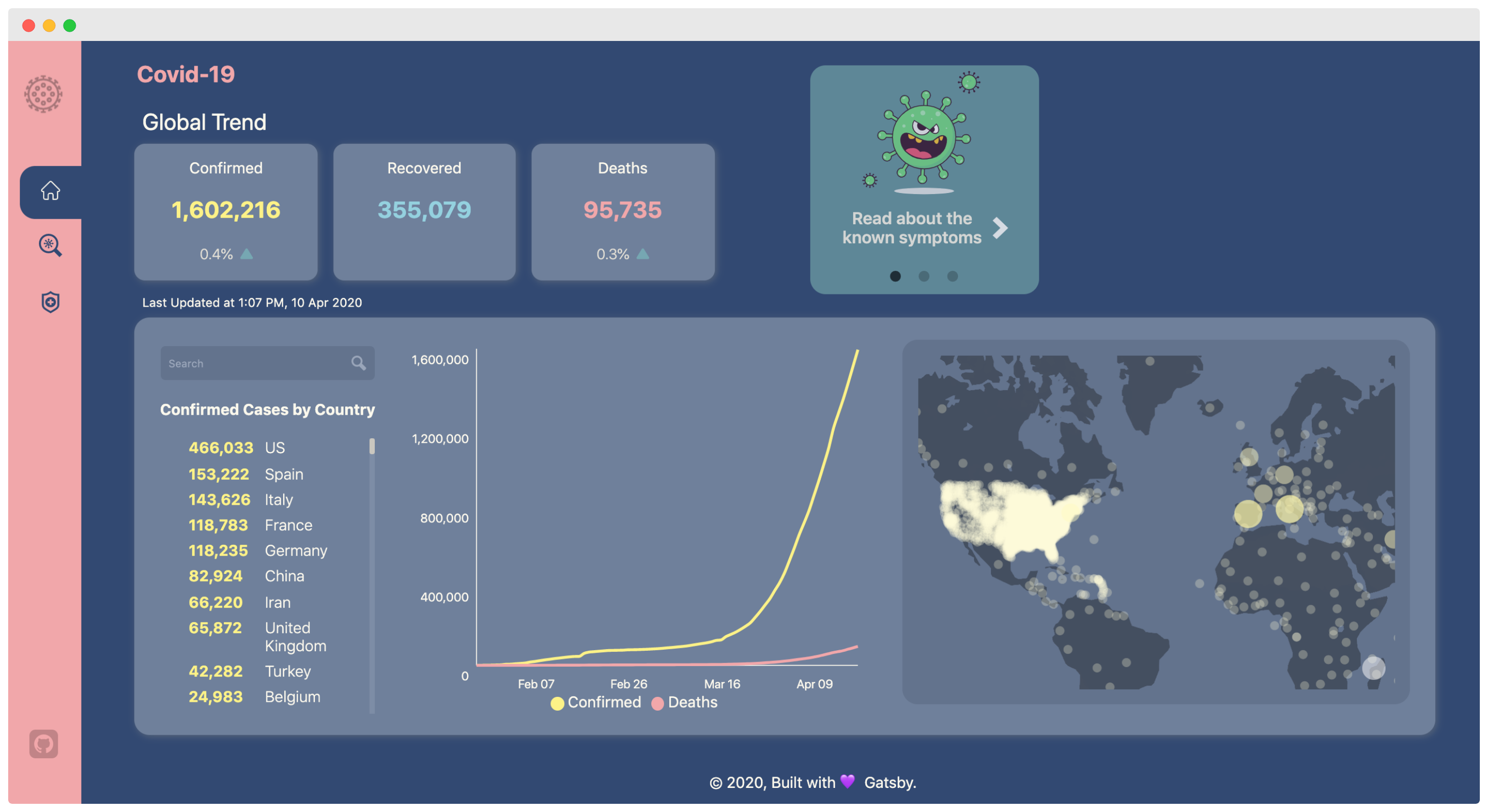This screenshot has width=1488, height=812.
Task: Open the Gatsby link in footer
Action: 890,783
